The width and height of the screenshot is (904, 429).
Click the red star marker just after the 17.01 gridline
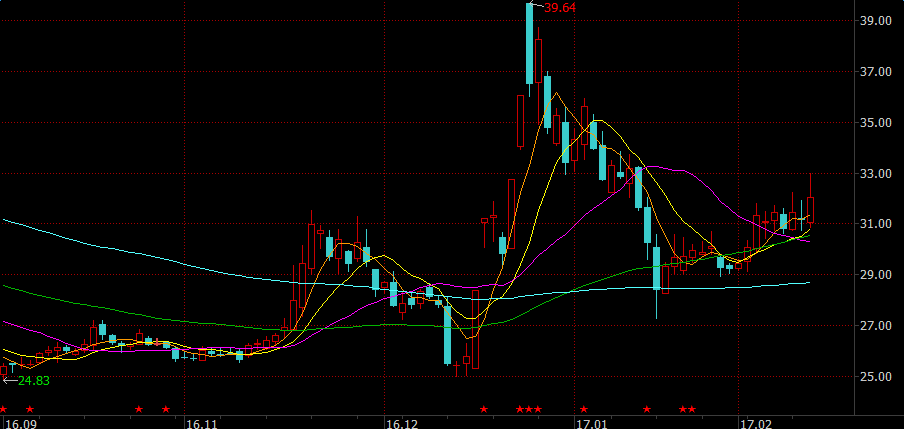[x=583, y=409]
